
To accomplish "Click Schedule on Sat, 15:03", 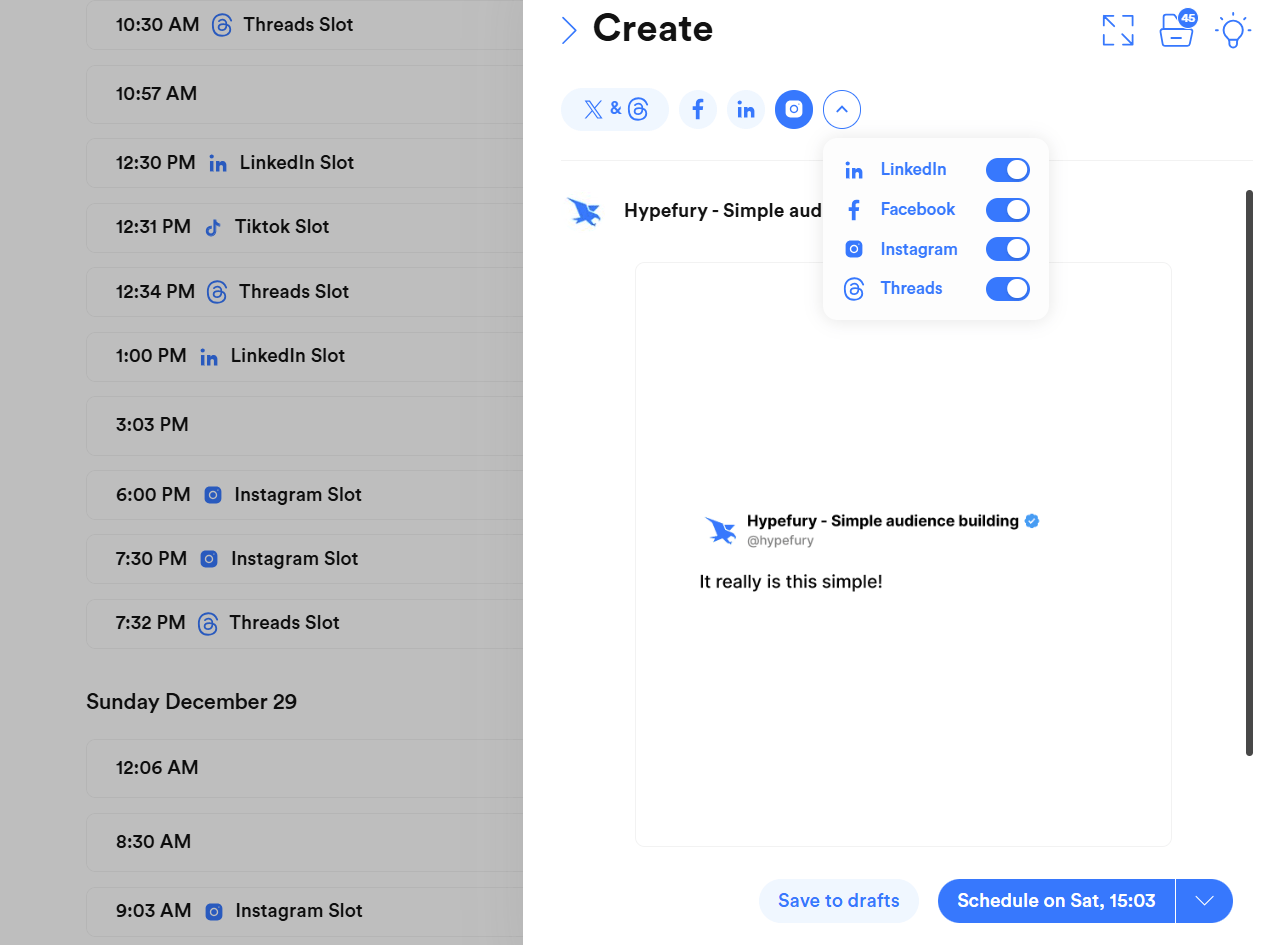I will 1055,901.
